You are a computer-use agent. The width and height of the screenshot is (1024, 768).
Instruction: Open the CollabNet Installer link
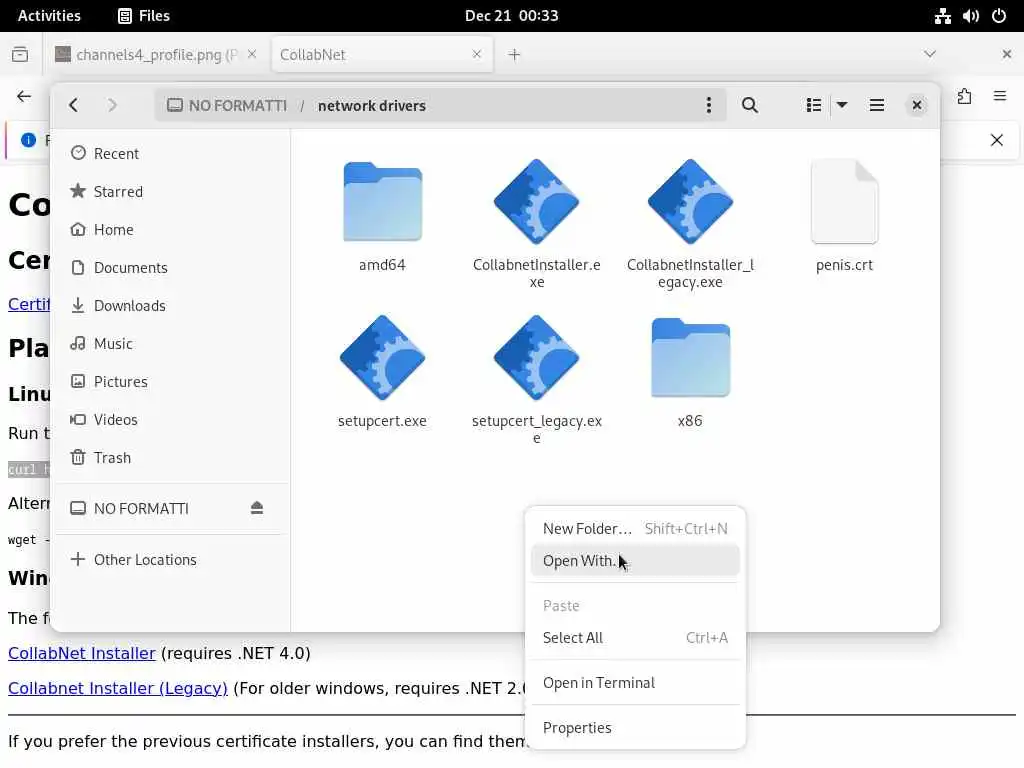tap(82, 653)
